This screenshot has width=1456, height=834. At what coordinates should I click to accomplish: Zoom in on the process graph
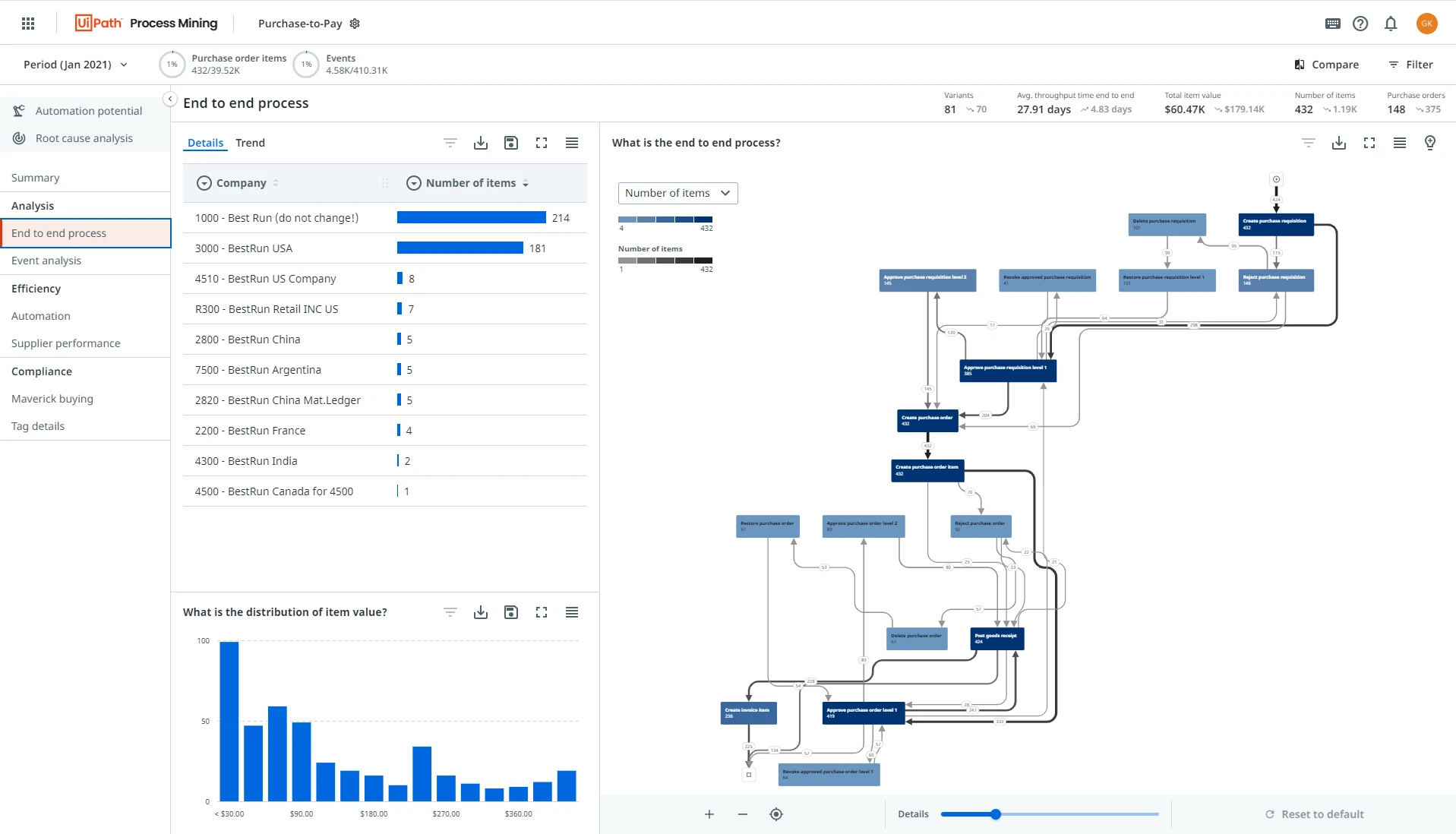pyautogui.click(x=709, y=814)
